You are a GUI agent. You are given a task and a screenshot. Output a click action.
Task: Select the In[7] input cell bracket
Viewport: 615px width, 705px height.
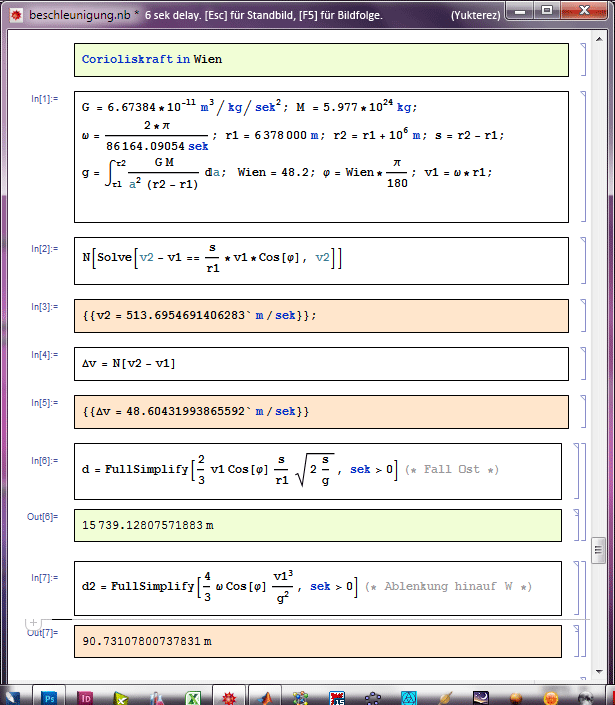(x=577, y=588)
